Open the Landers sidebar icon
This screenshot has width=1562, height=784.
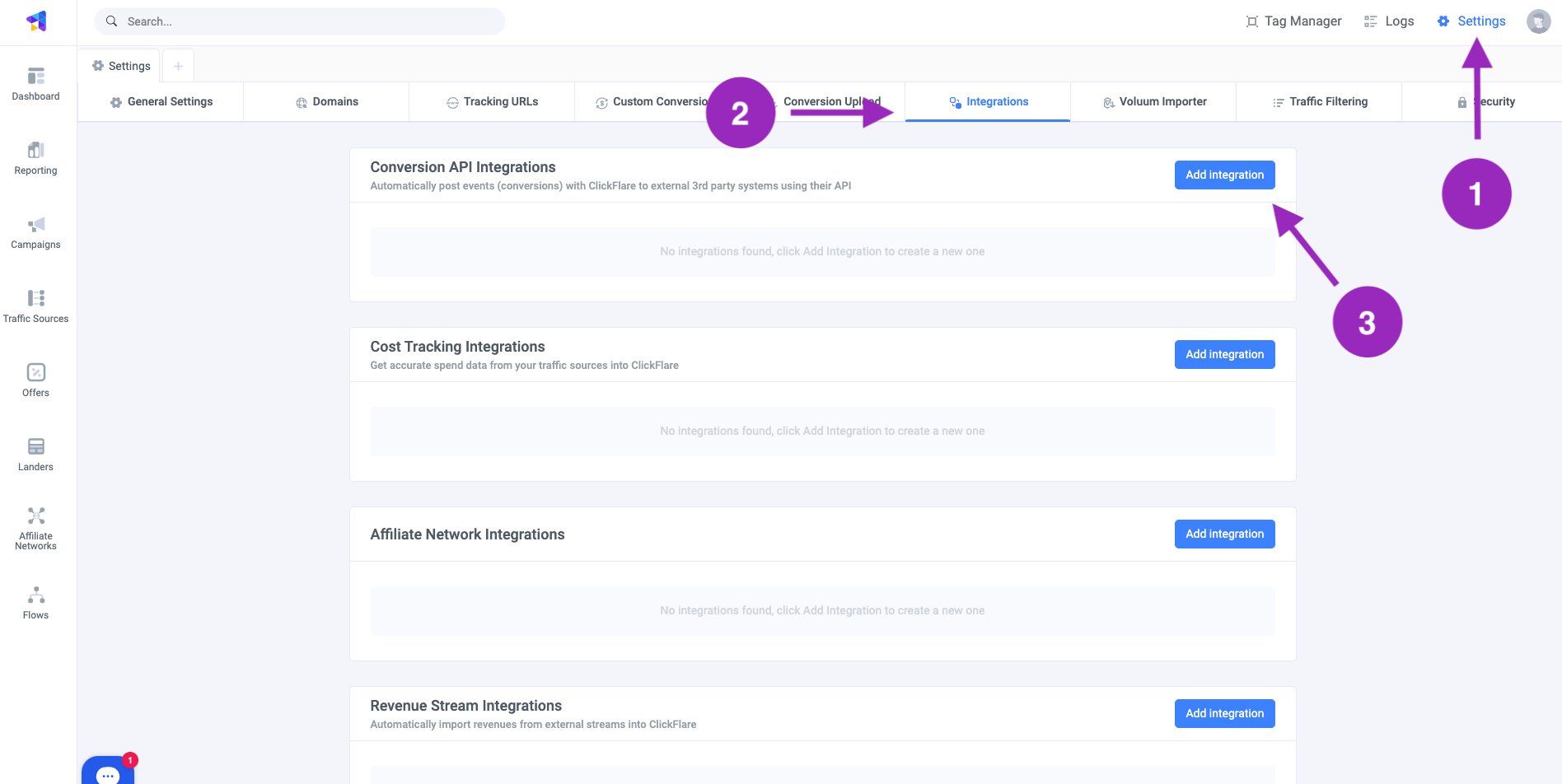coord(36,446)
